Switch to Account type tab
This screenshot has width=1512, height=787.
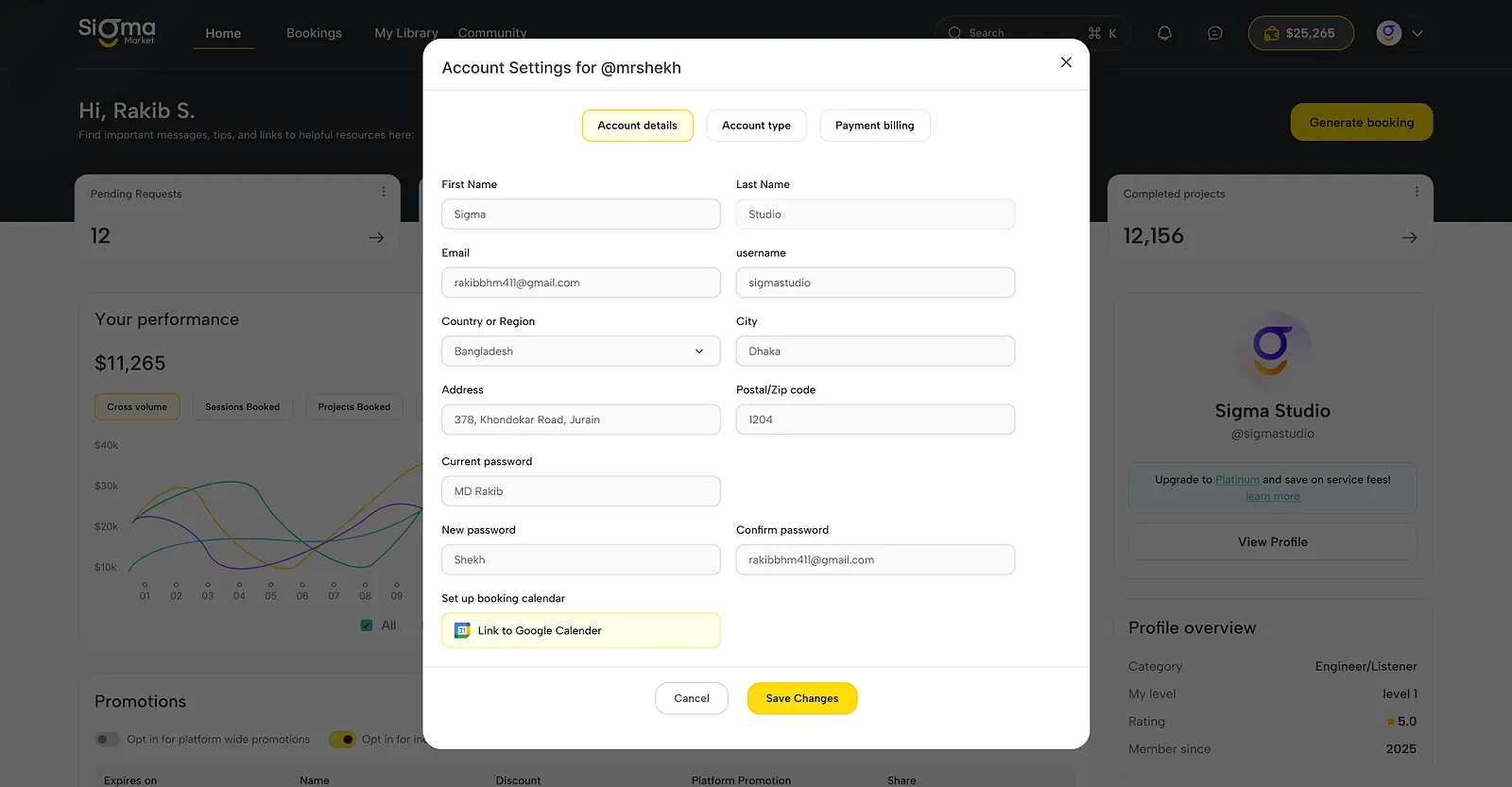tap(756, 126)
